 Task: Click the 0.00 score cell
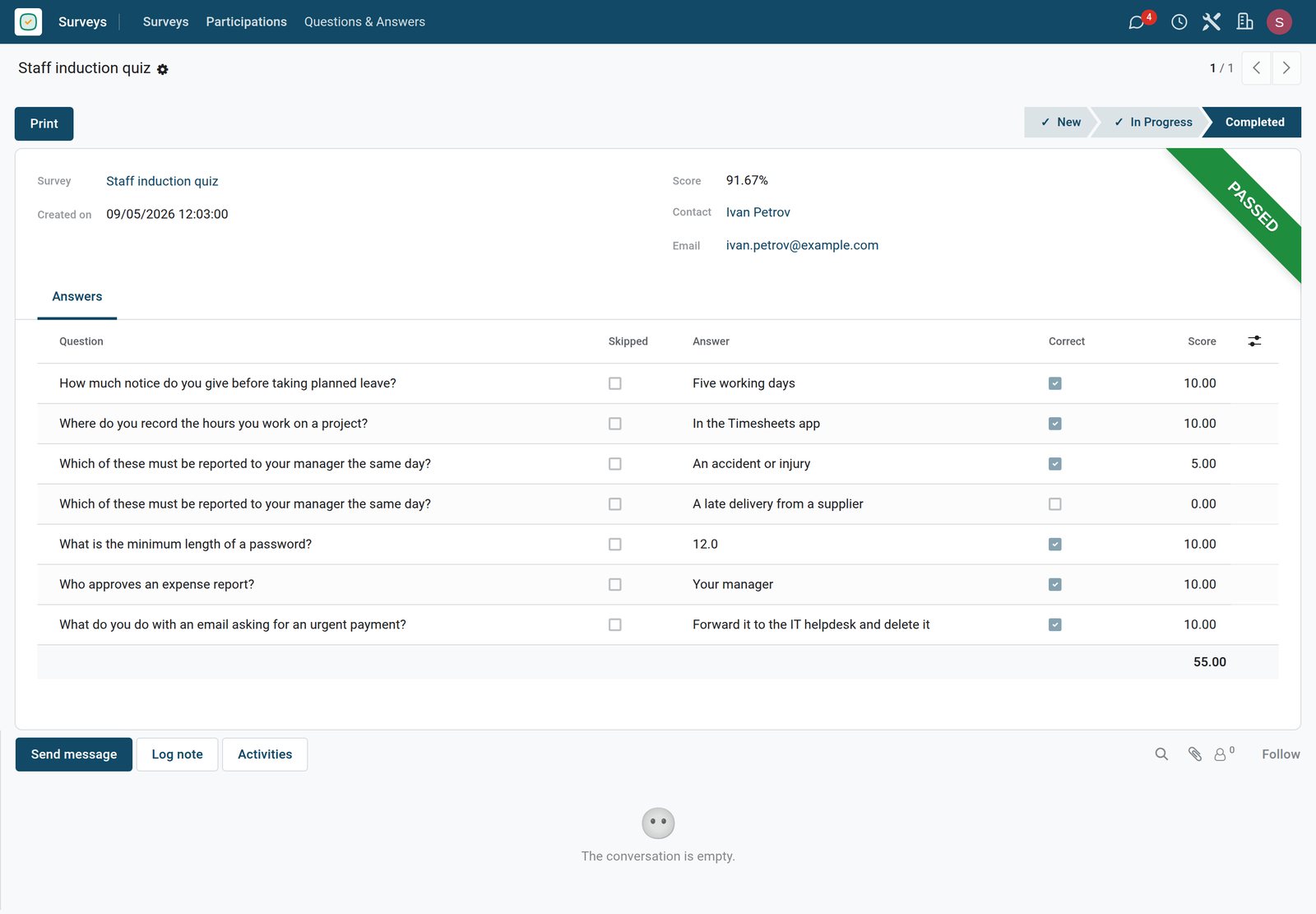[1203, 504]
